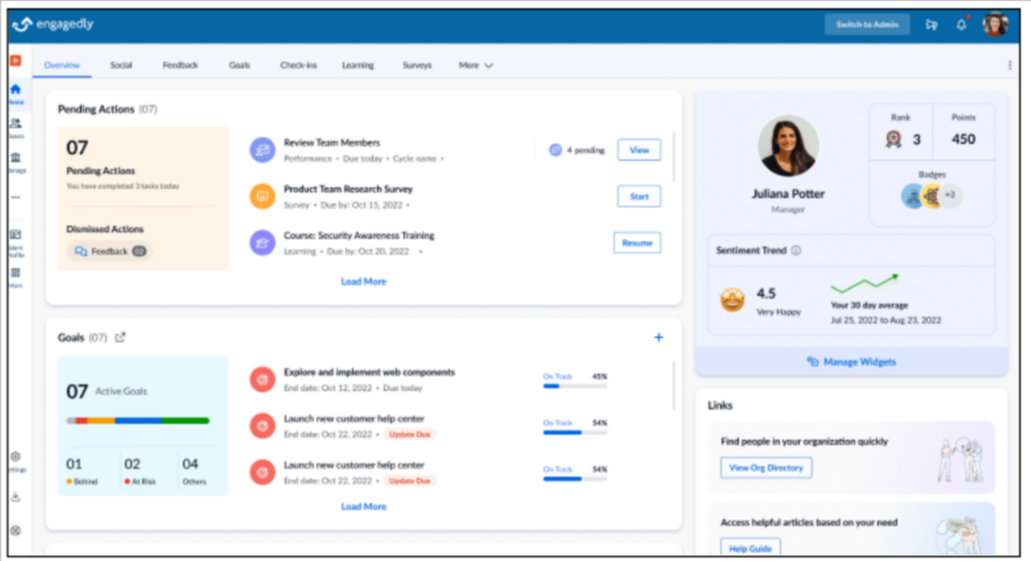Switch to the Feedback tab
Screen dimensions: 1031x561
pyautogui.click(x=180, y=65)
